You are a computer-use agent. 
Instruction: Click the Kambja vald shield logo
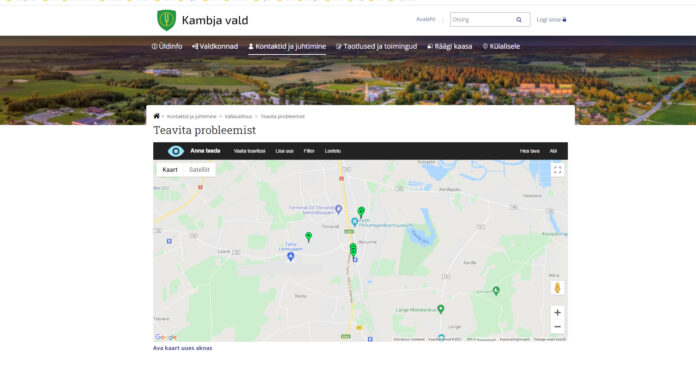click(166, 20)
